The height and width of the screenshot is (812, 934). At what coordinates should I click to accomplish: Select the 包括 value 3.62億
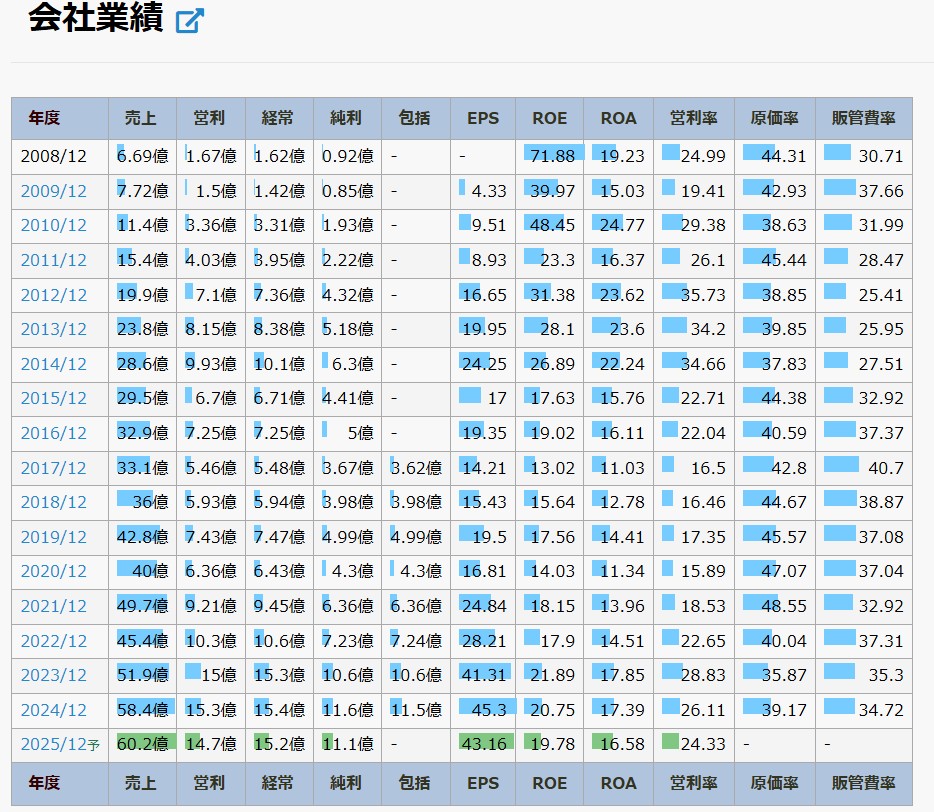click(x=416, y=468)
